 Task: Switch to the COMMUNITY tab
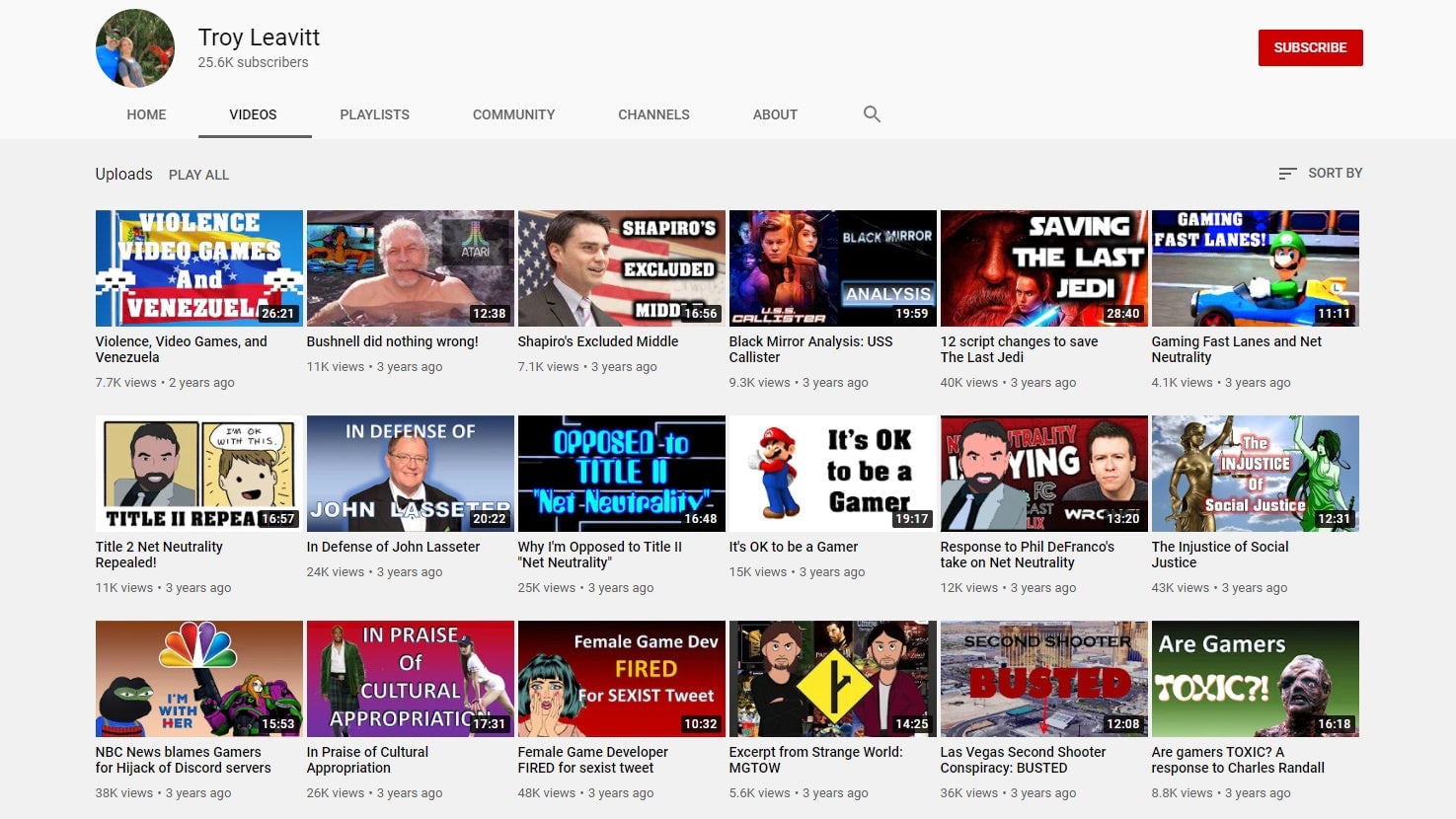pos(513,114)
